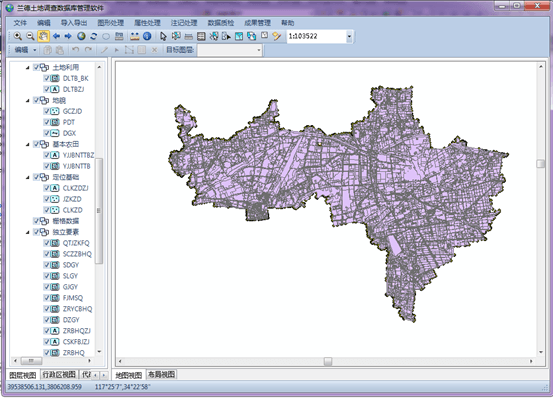Click point layer icon next to GCZJD
The height and width of the screenshot is (398, 553).
(55, 111)
